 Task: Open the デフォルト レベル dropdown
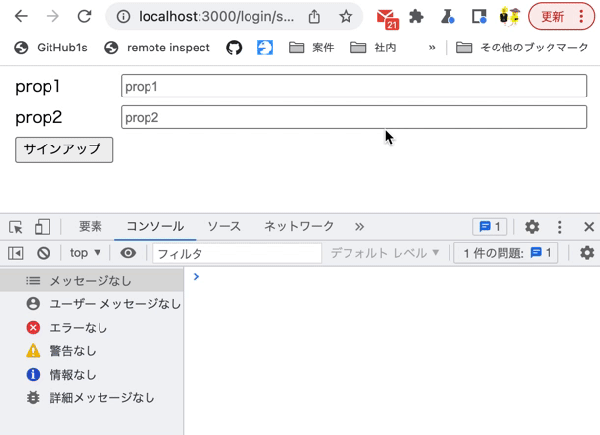[x=385, y=253]
